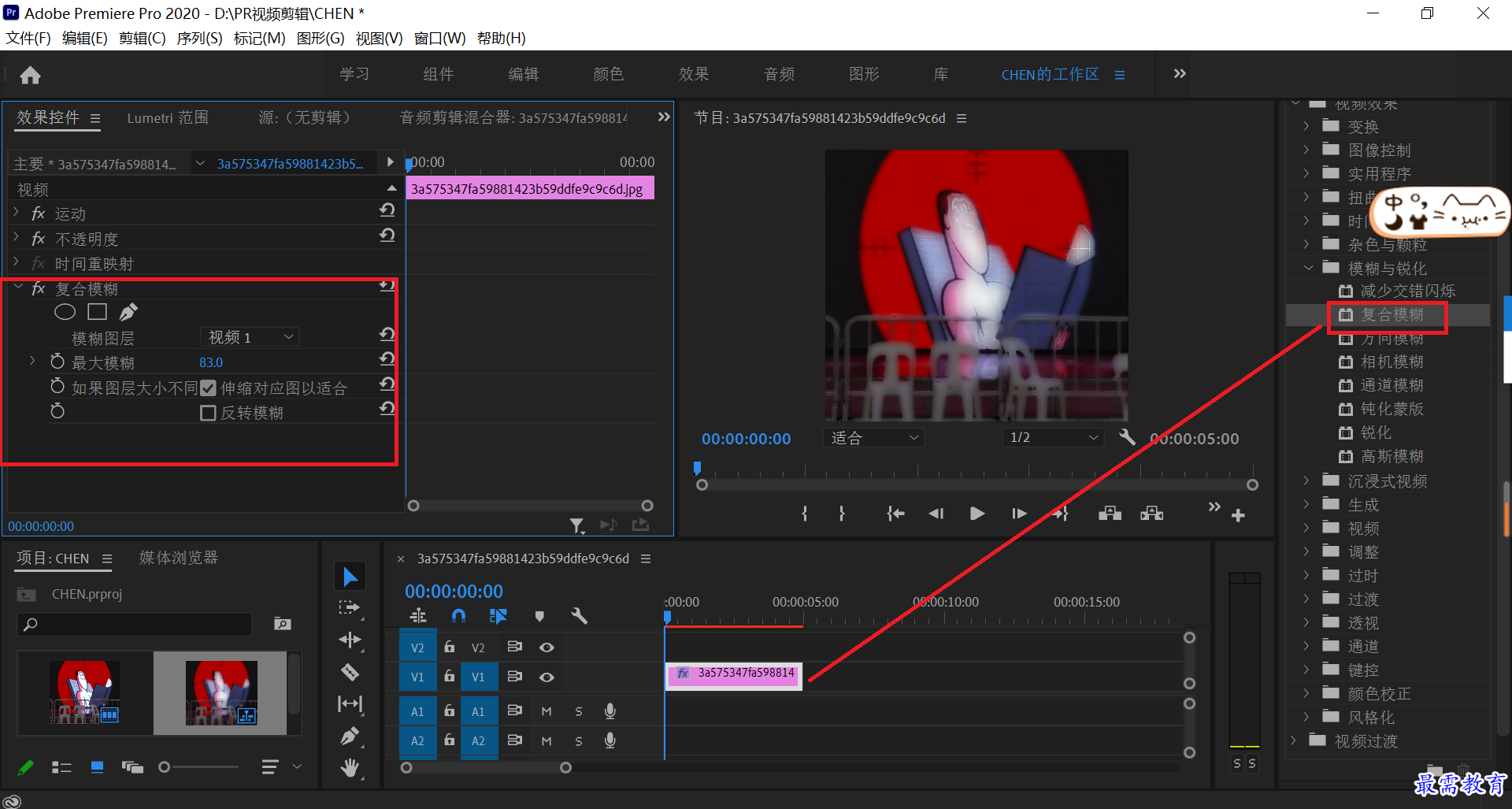Viewport: 1512px width, 809px height.
Task: Click Mark In button
Action: click(804, 514)
